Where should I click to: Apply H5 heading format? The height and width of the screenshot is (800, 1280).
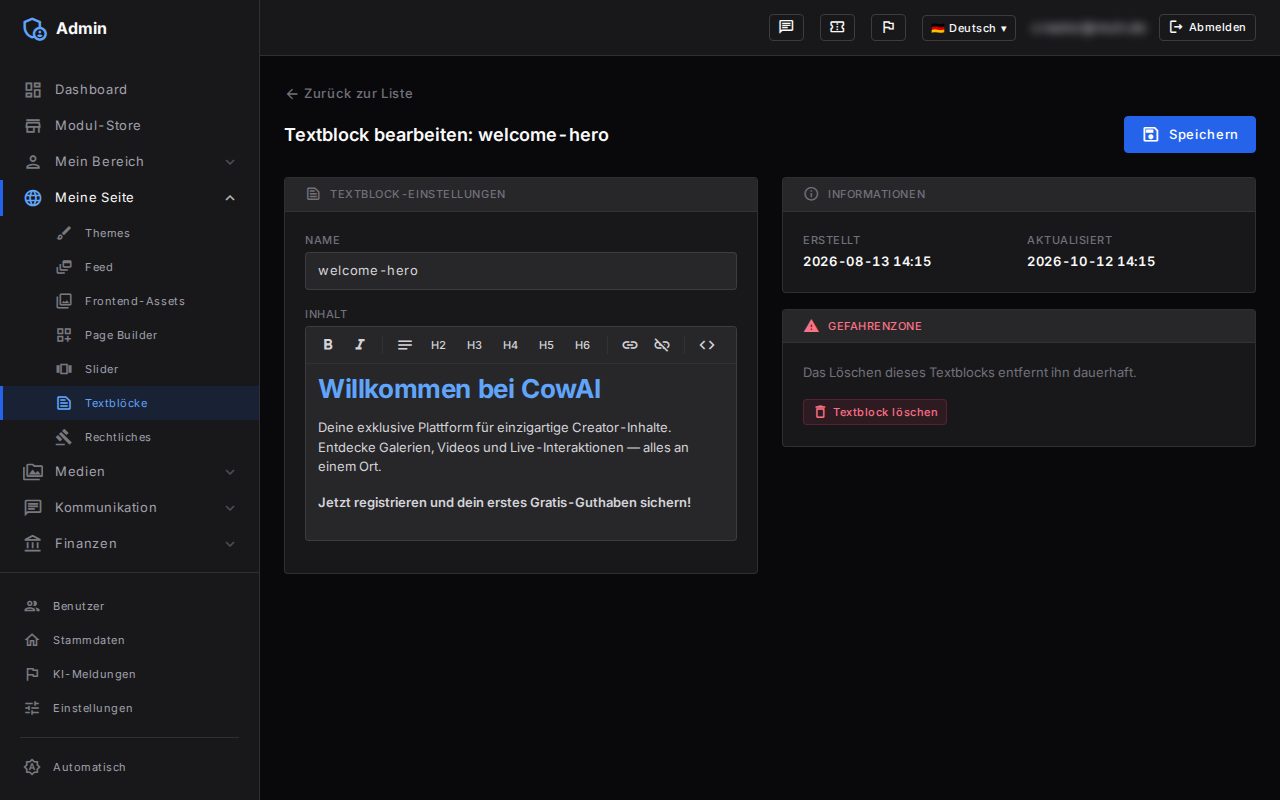click(546, 345)
